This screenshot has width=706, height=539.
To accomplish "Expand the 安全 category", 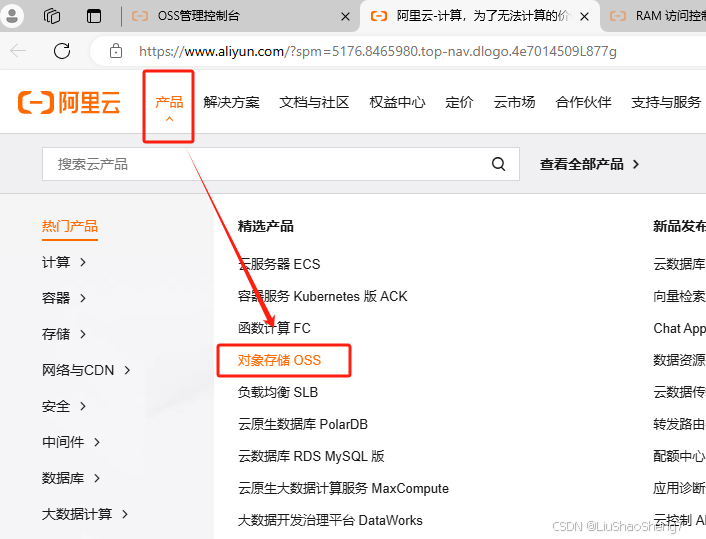I will click(63, 406).
